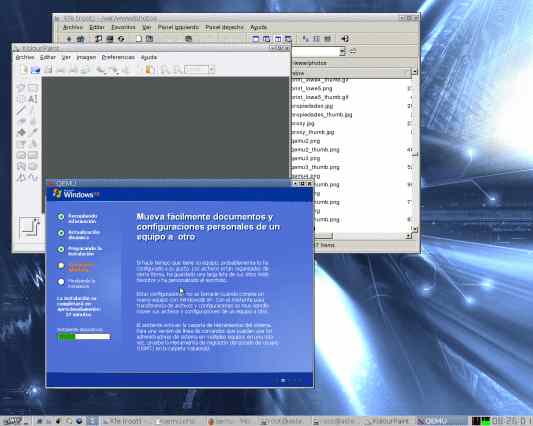Switch Xfe to one panel view
Screen dimensions: 533x426
(255, 39)
